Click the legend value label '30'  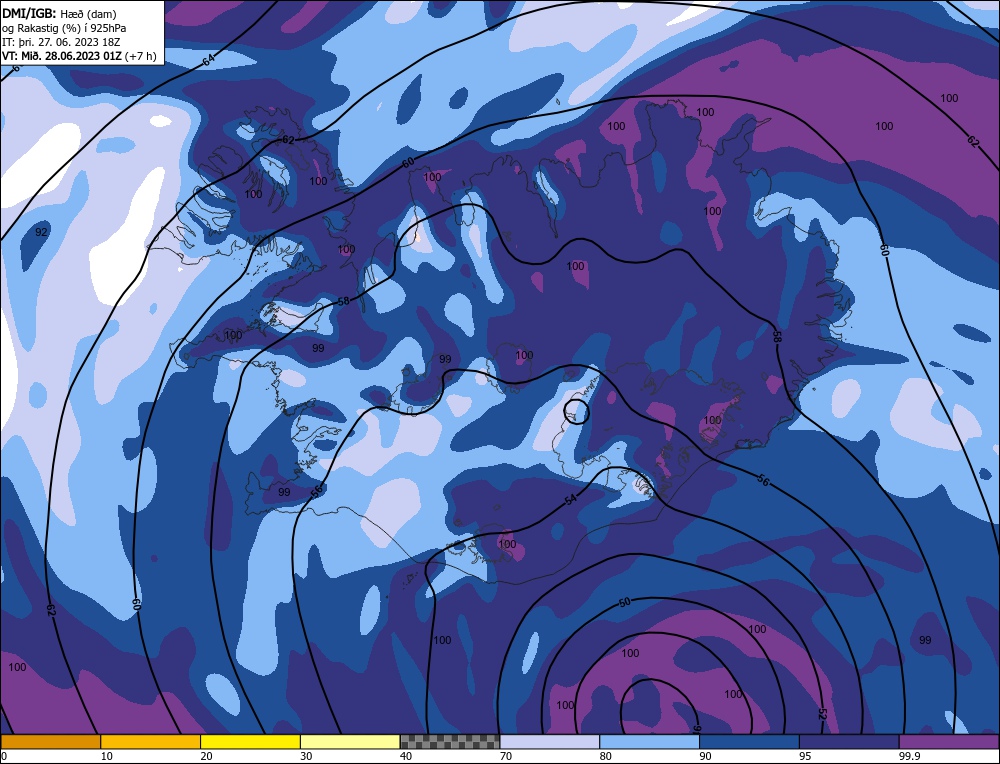pos(306,756)
